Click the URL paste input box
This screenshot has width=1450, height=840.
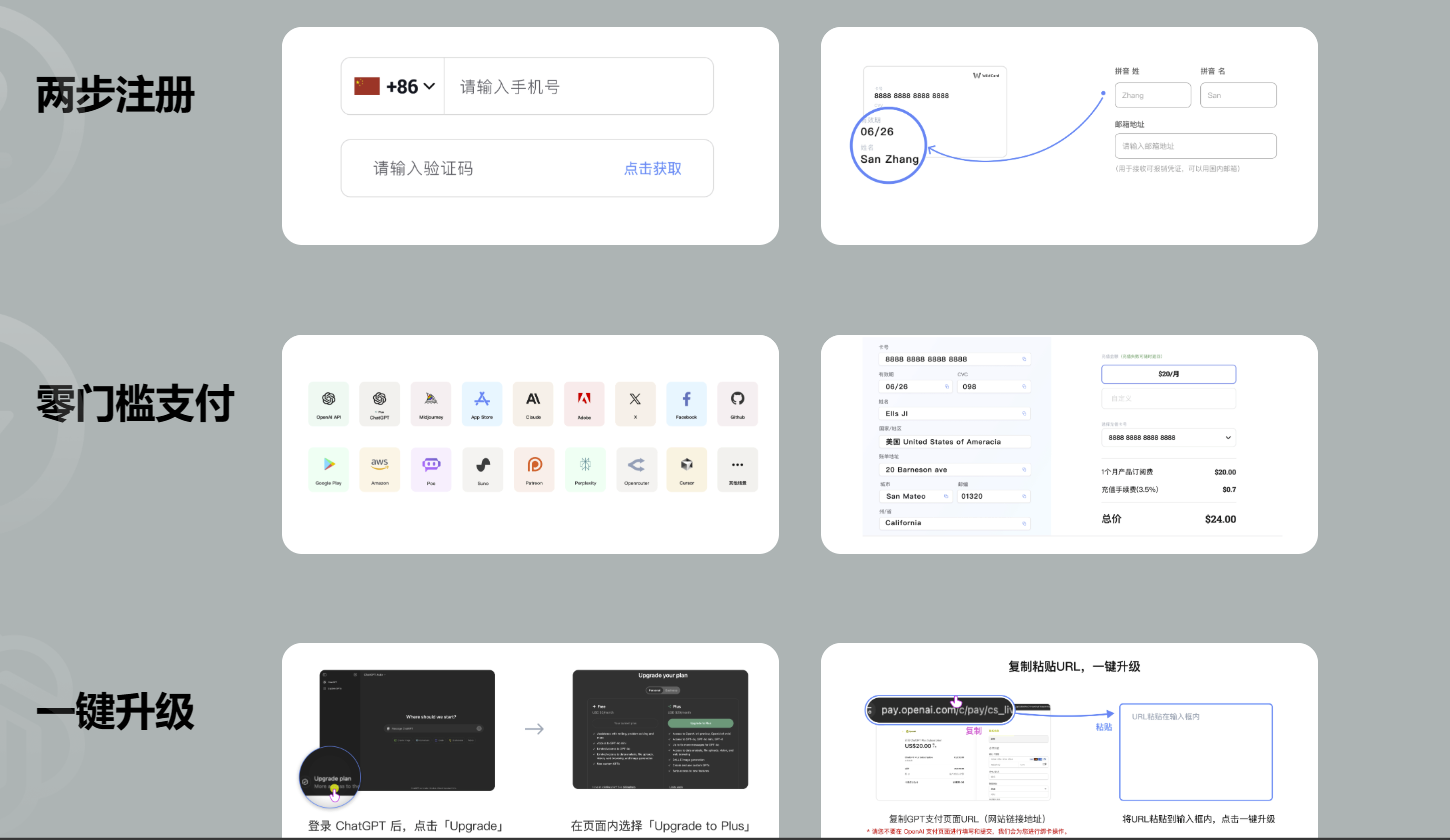click(1196, 752)
